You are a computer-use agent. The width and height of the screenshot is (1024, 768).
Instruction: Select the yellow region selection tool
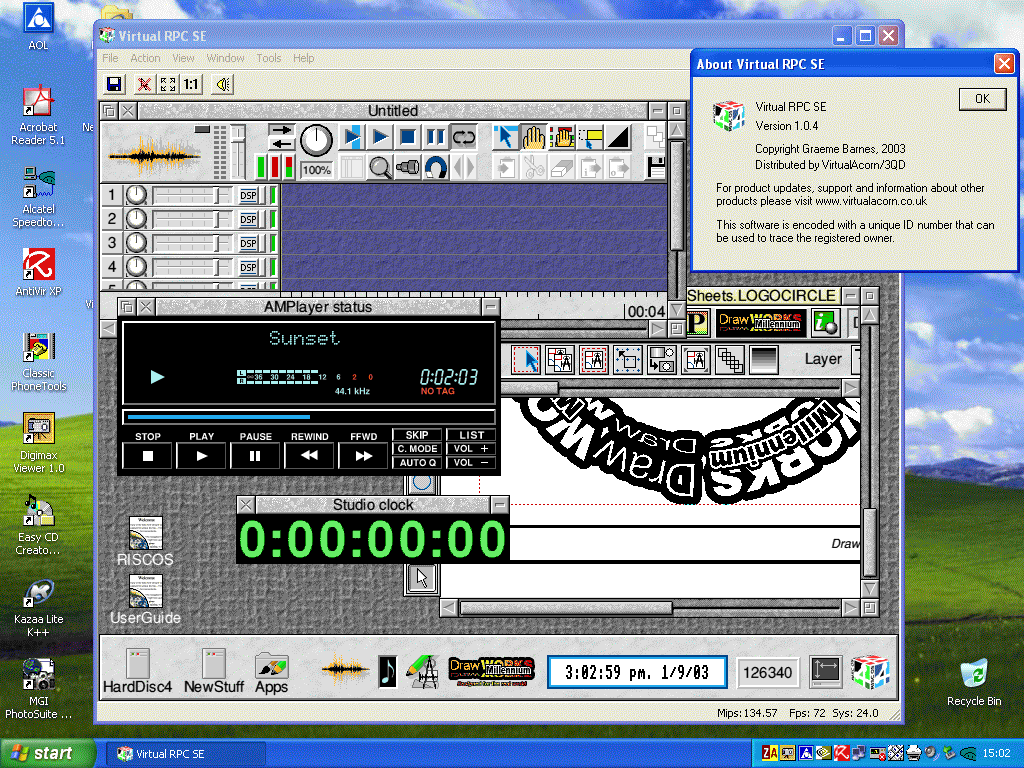coord(589,137)
